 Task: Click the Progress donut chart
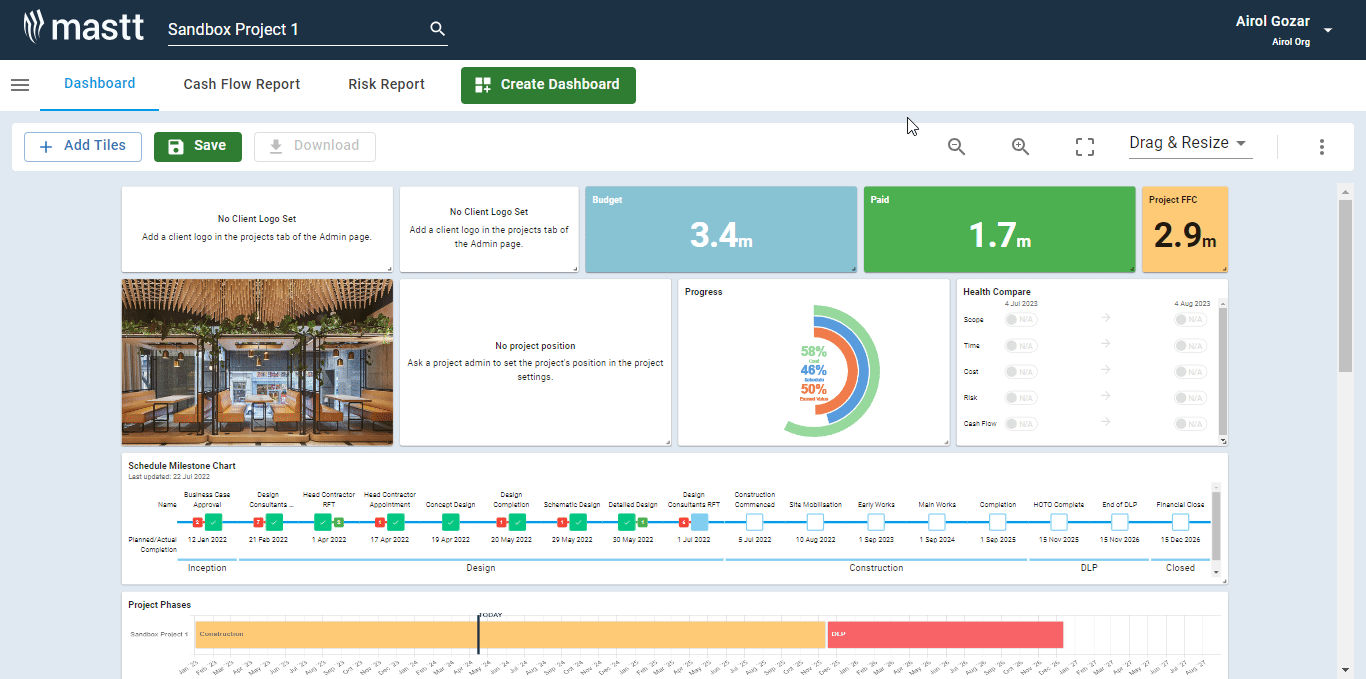814,370
